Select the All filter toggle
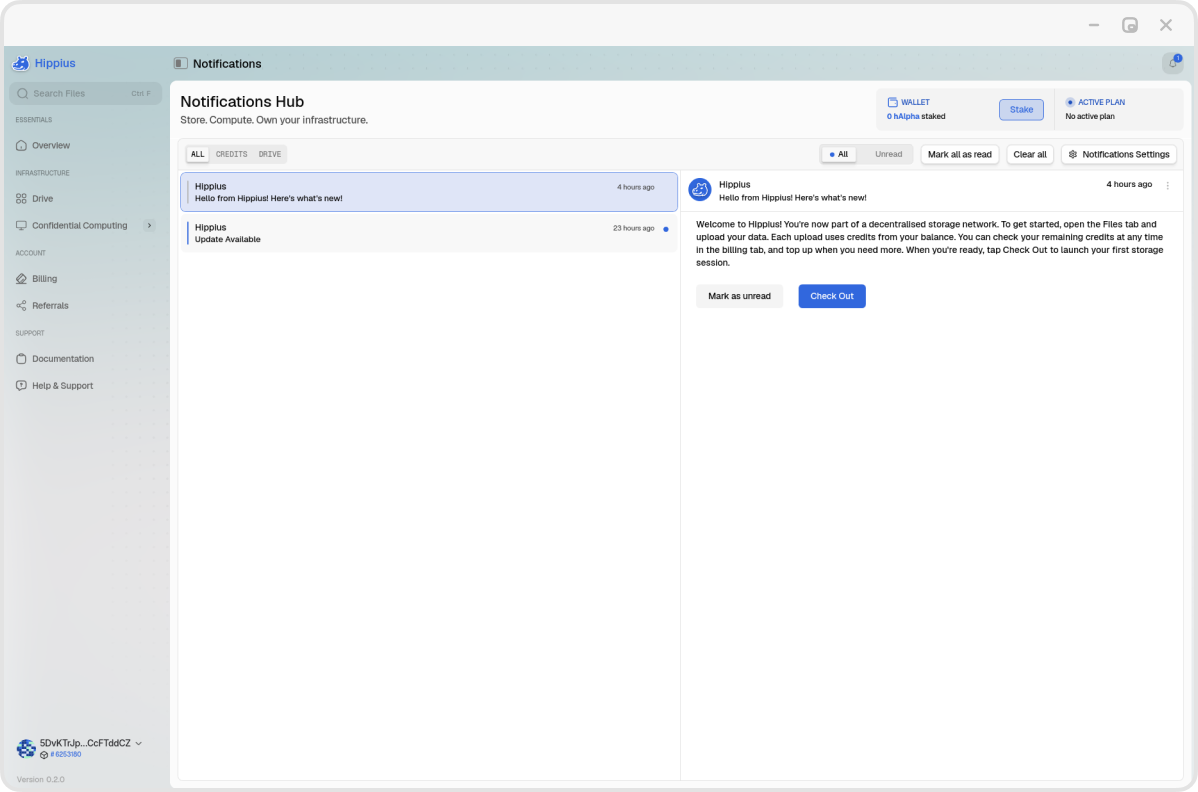The width and height of the screenshot is (1198, 792). tap(839, 154)
